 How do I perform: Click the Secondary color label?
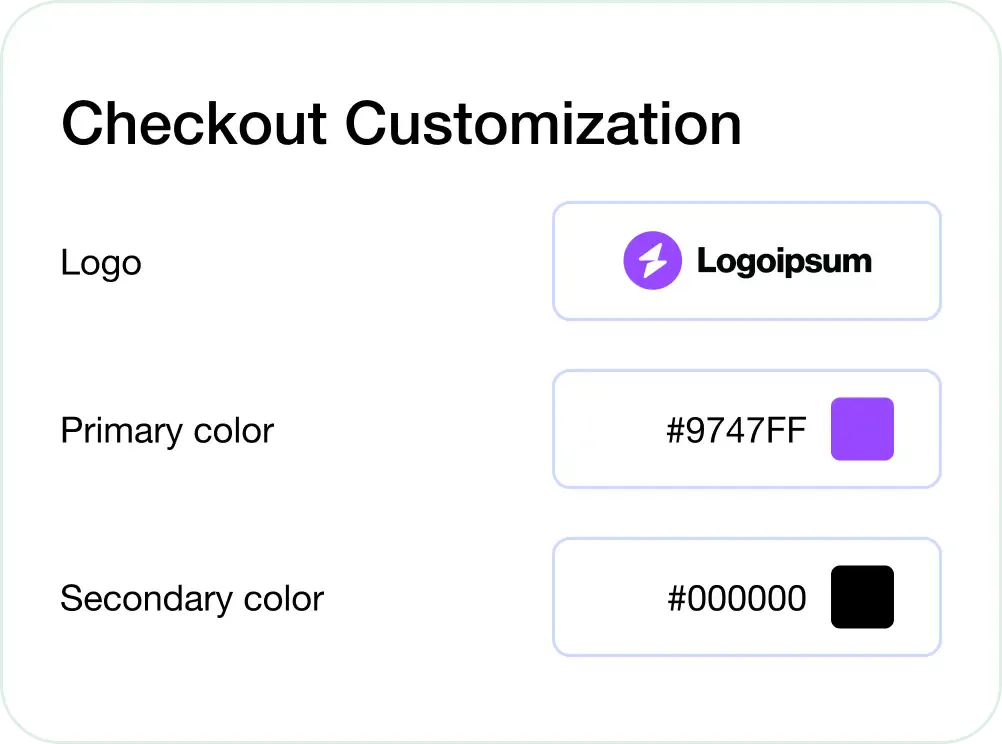191,598
